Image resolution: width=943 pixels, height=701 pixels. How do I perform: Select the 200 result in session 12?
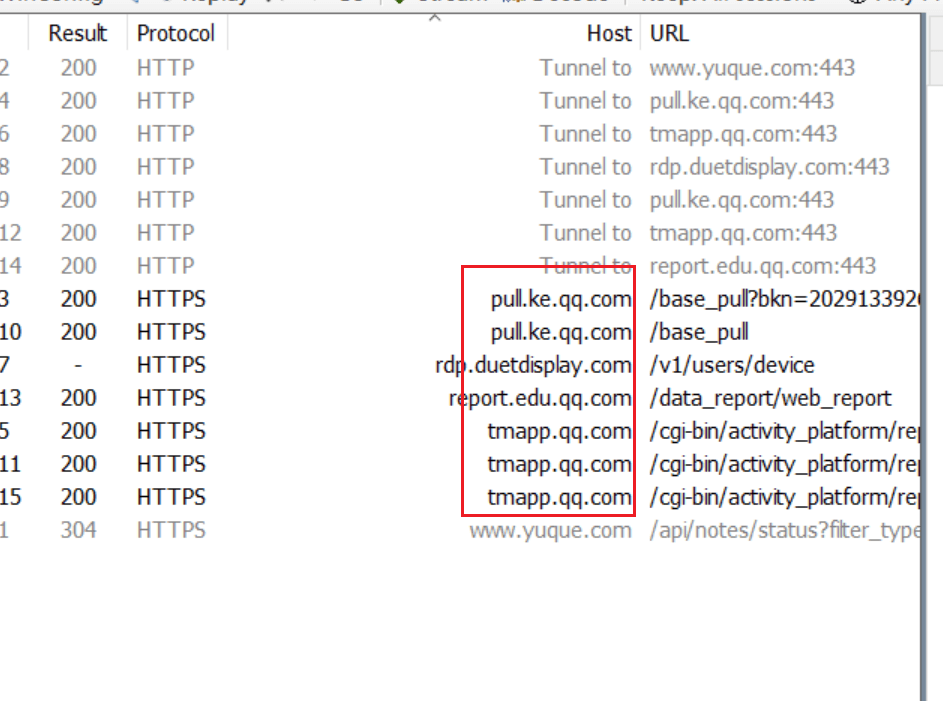(78, 233)
